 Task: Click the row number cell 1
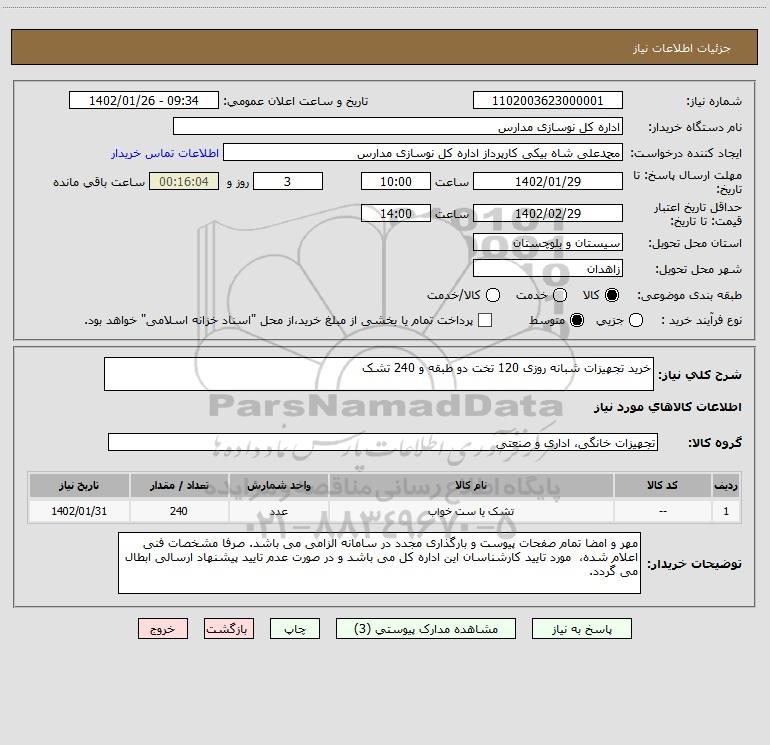click(x=726, y=511)
